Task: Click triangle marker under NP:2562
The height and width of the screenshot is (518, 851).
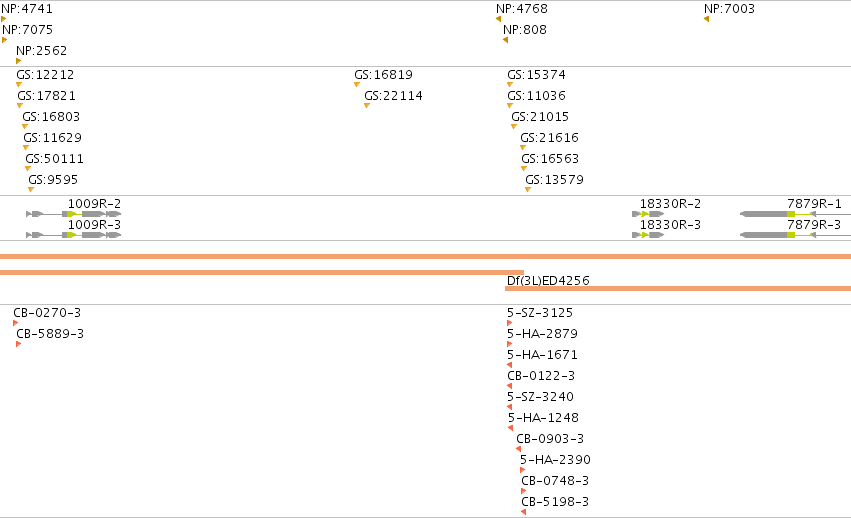Action: [18, 61]
